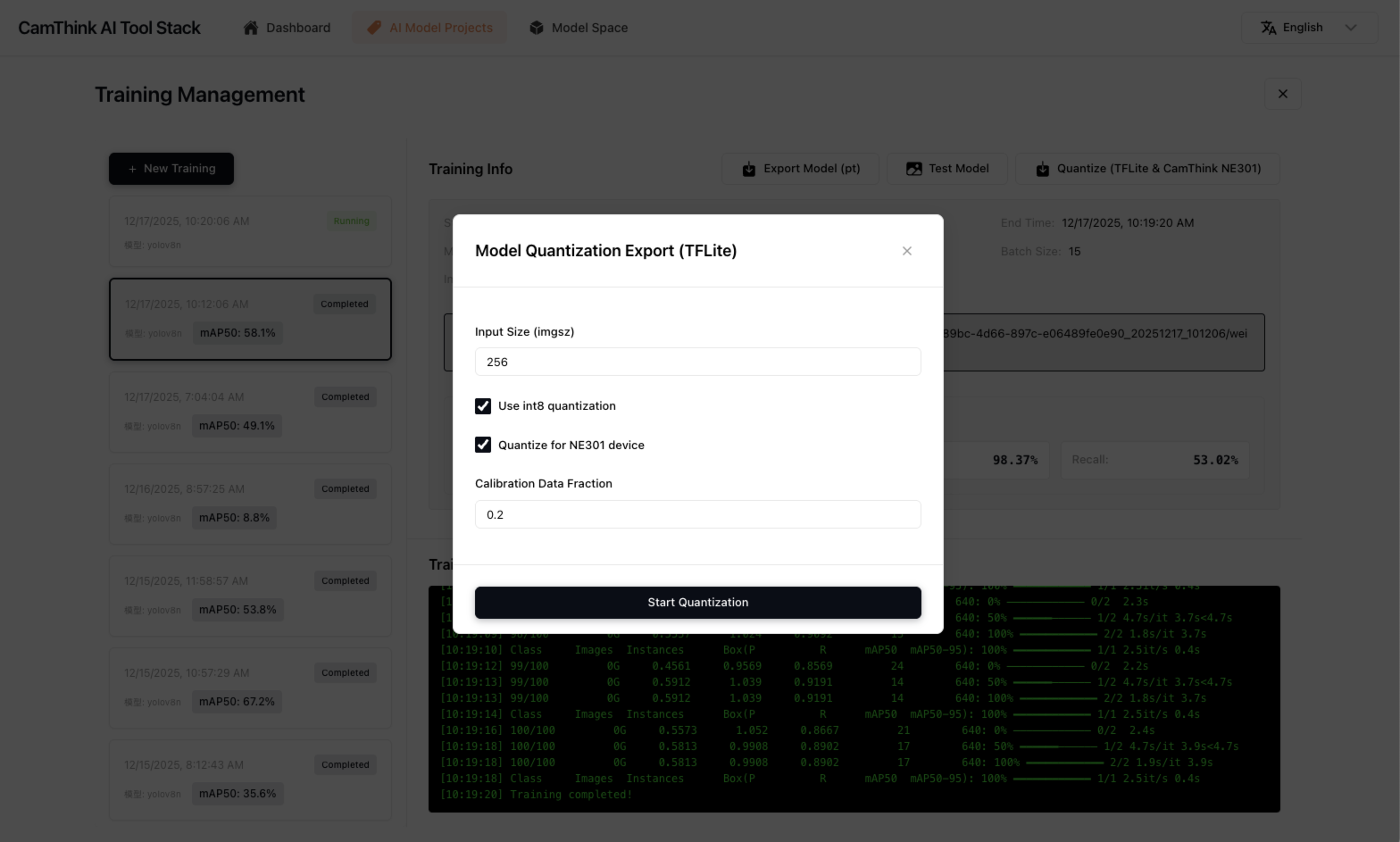
Task: Click the Test Model image icon
Action: point(913,169)
